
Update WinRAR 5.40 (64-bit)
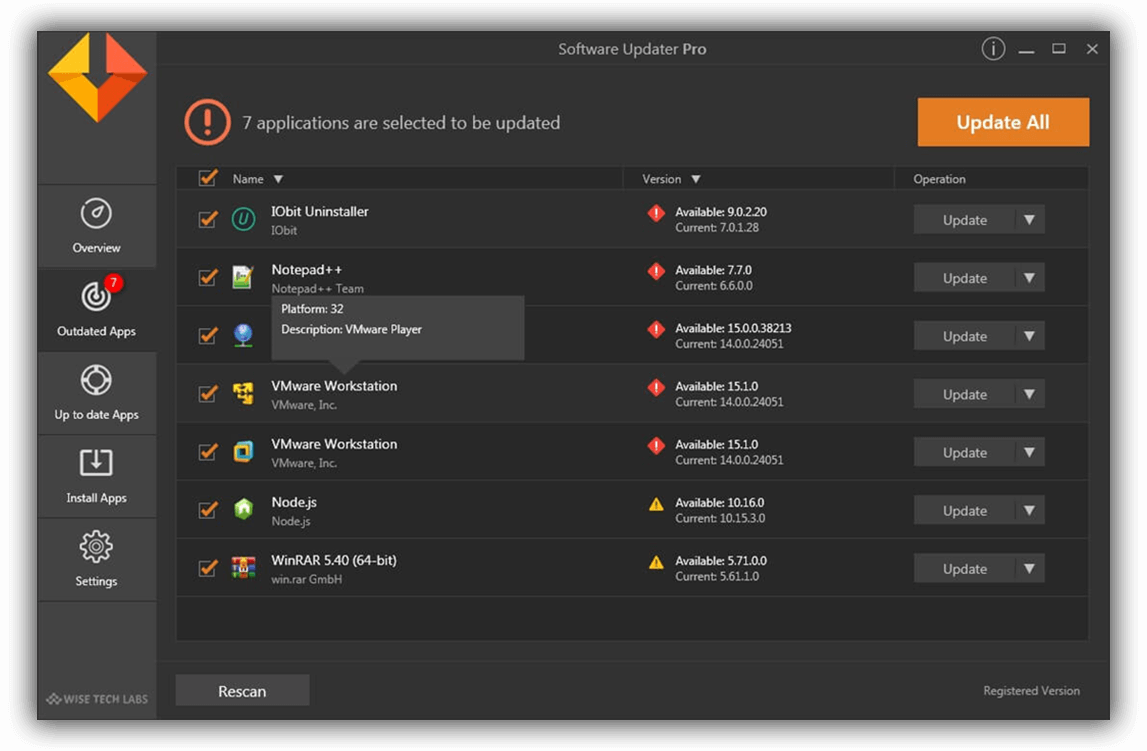[964, 569]
